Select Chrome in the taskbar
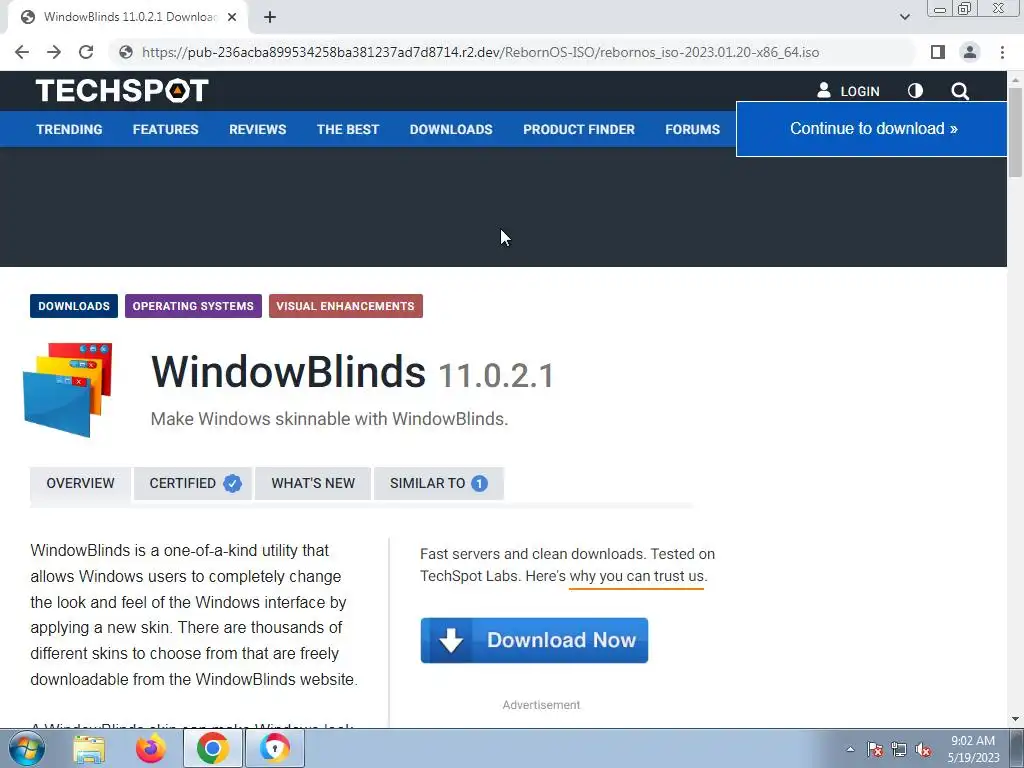The height and width of the screenshot is (768, 1024). pos(213,749)
